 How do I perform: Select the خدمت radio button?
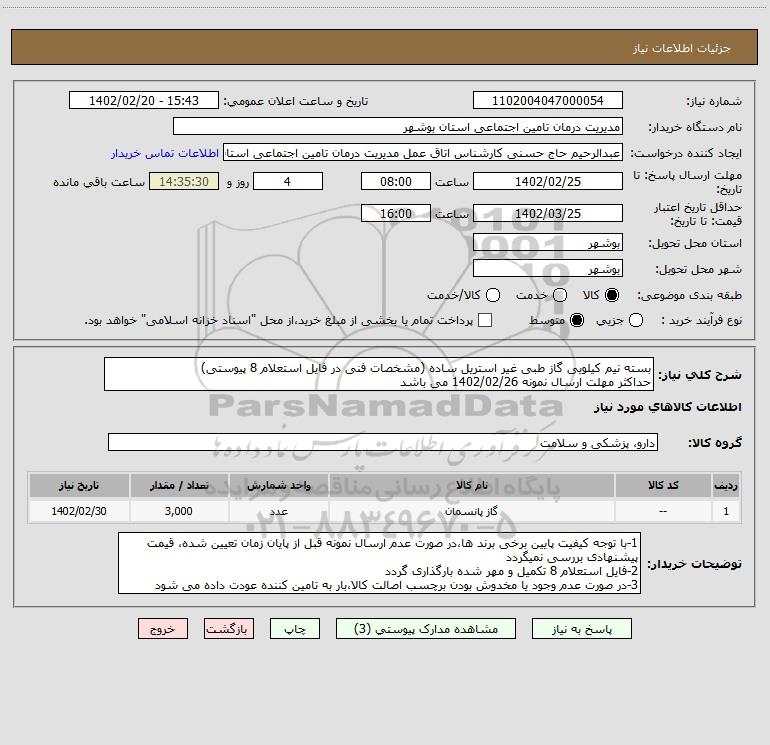point(560,295)
